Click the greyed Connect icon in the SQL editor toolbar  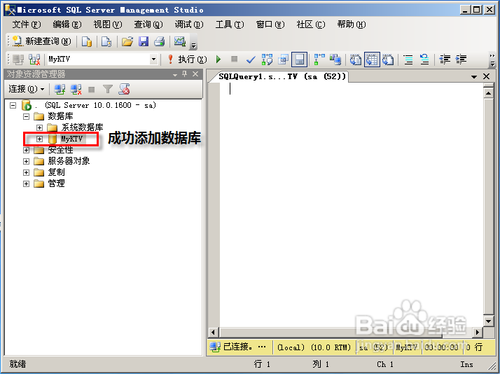click(18, 60)
